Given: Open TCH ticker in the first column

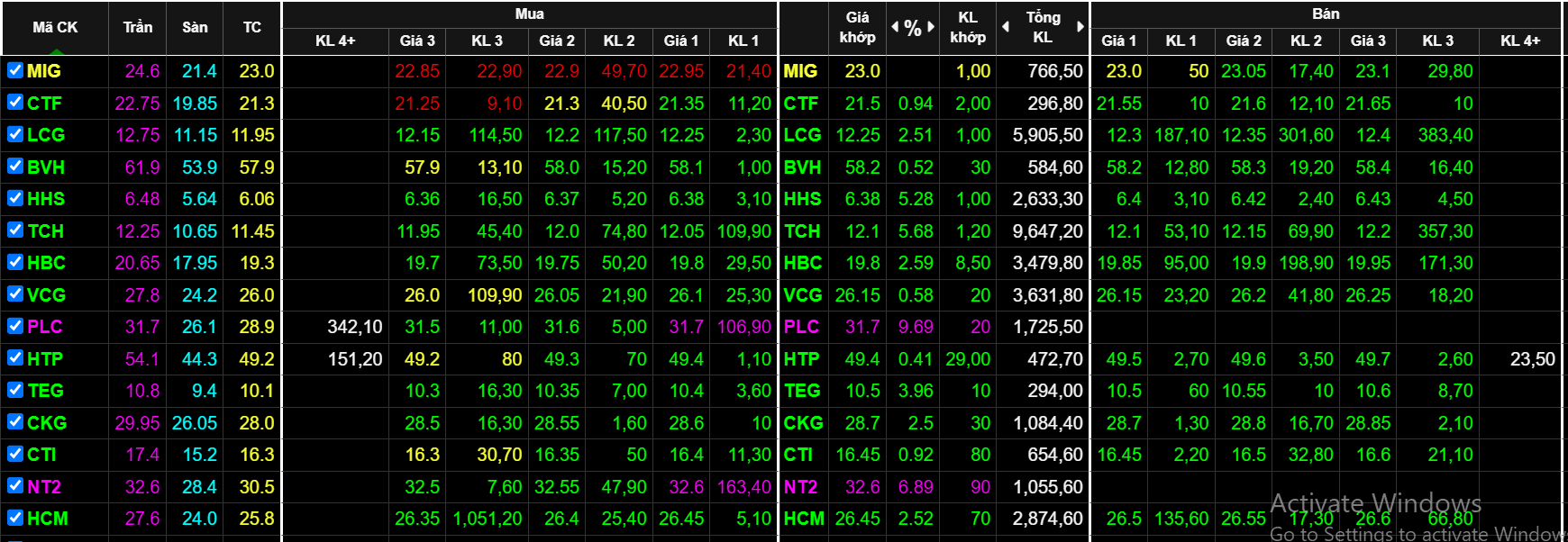Looking at the screenshot, I should [46, 231].
